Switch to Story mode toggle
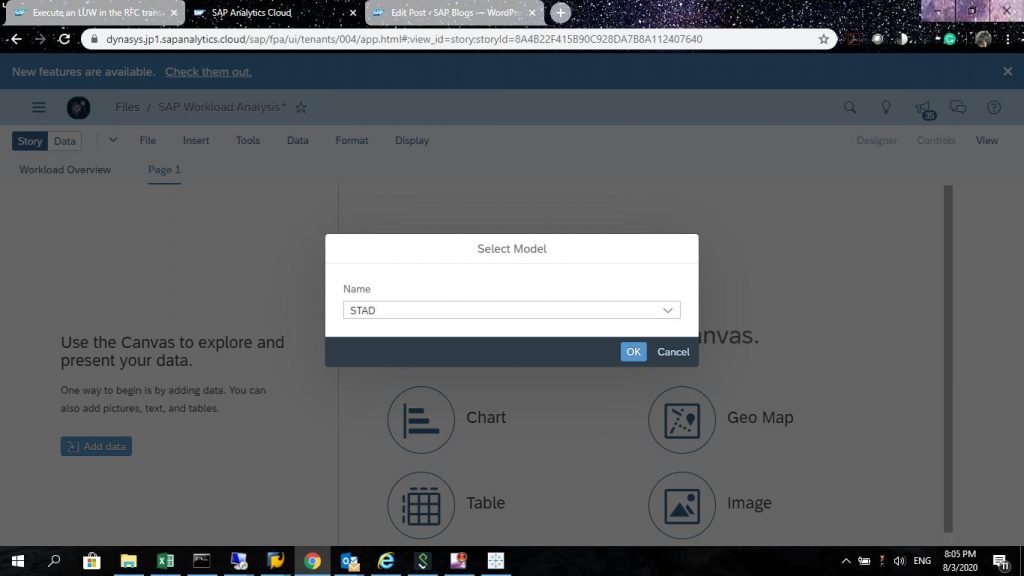Image resolution: width=1024 pixels, height=576 pixels. tap(29, 141)
